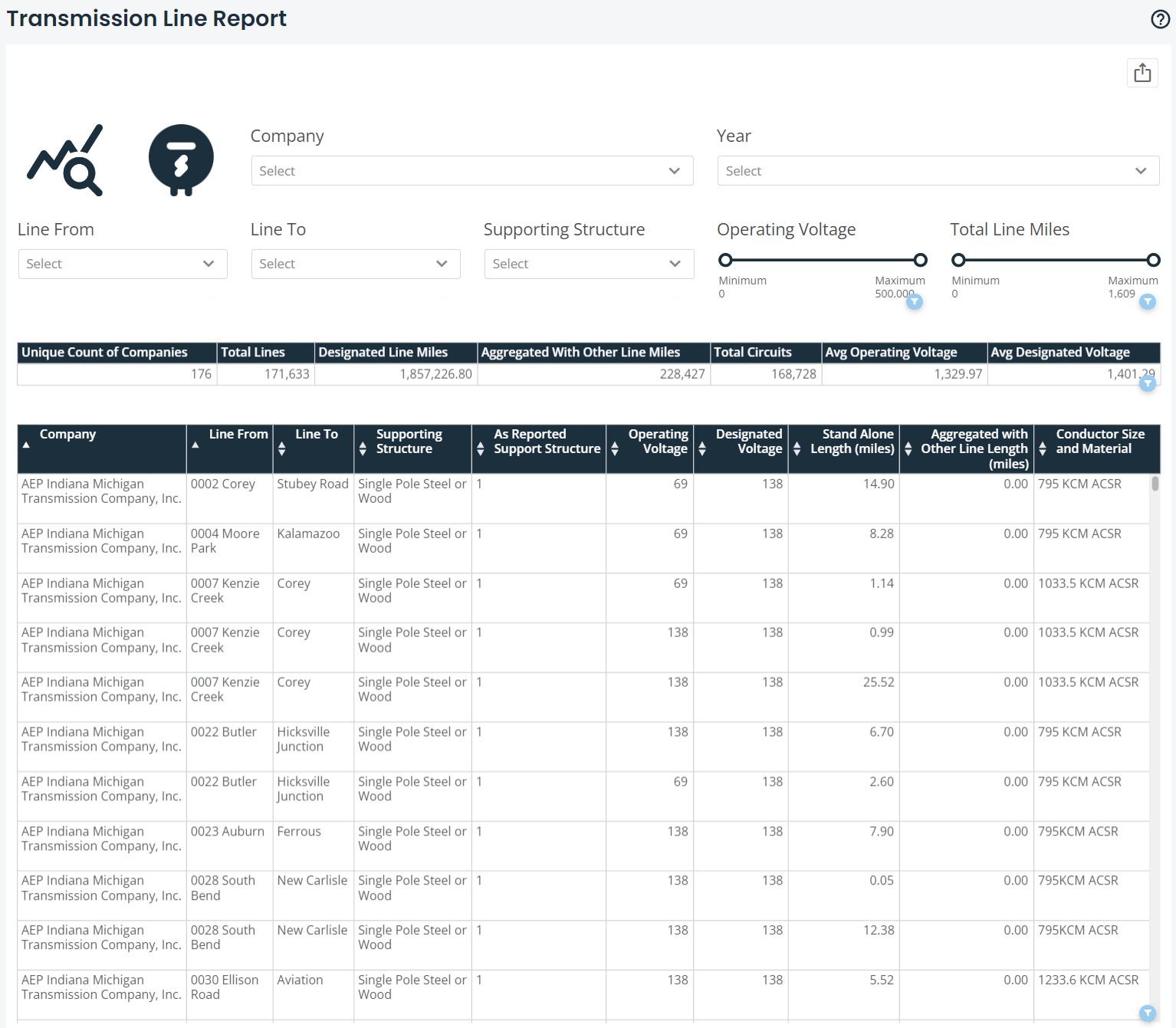Click filter icon at bottom of data table
This screenshot has width=1176, height=1028.
click(x=1148, y=1013)
